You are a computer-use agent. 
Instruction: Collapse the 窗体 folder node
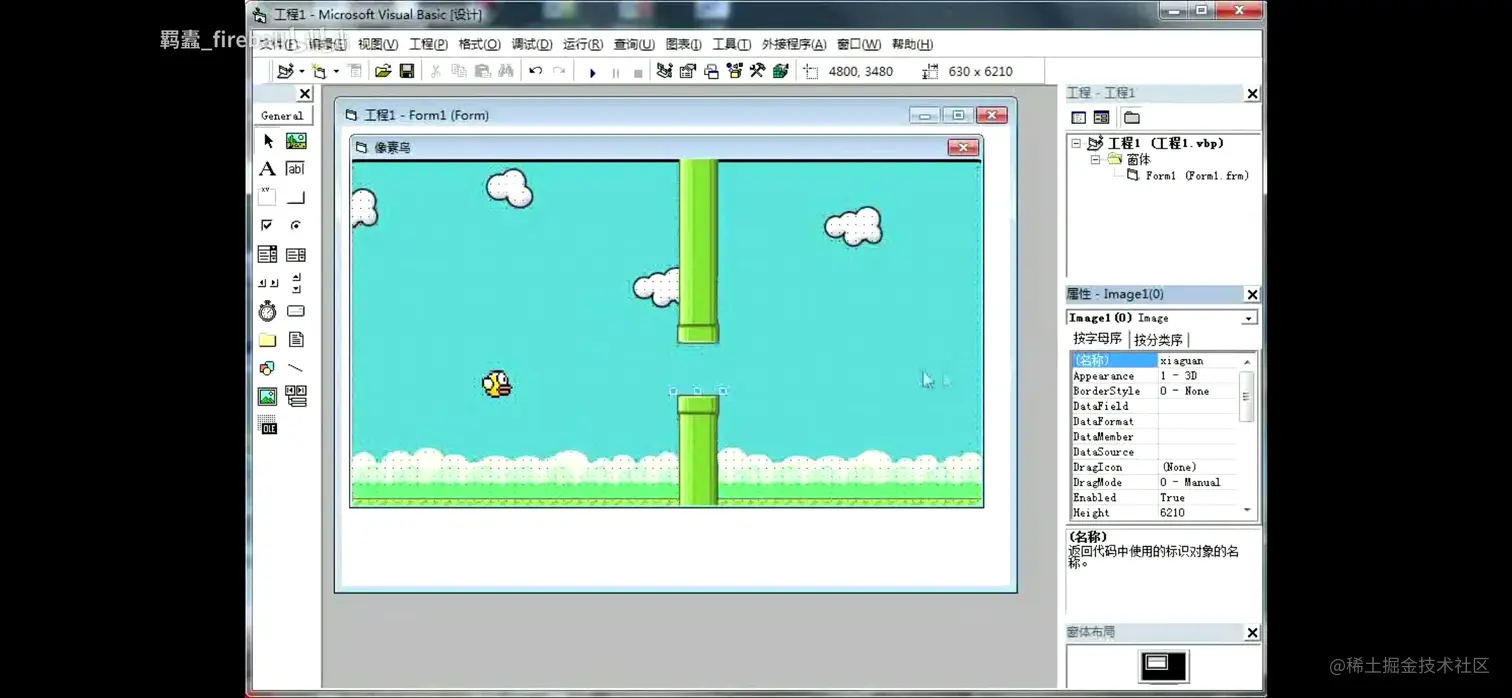pos(1095,159)
